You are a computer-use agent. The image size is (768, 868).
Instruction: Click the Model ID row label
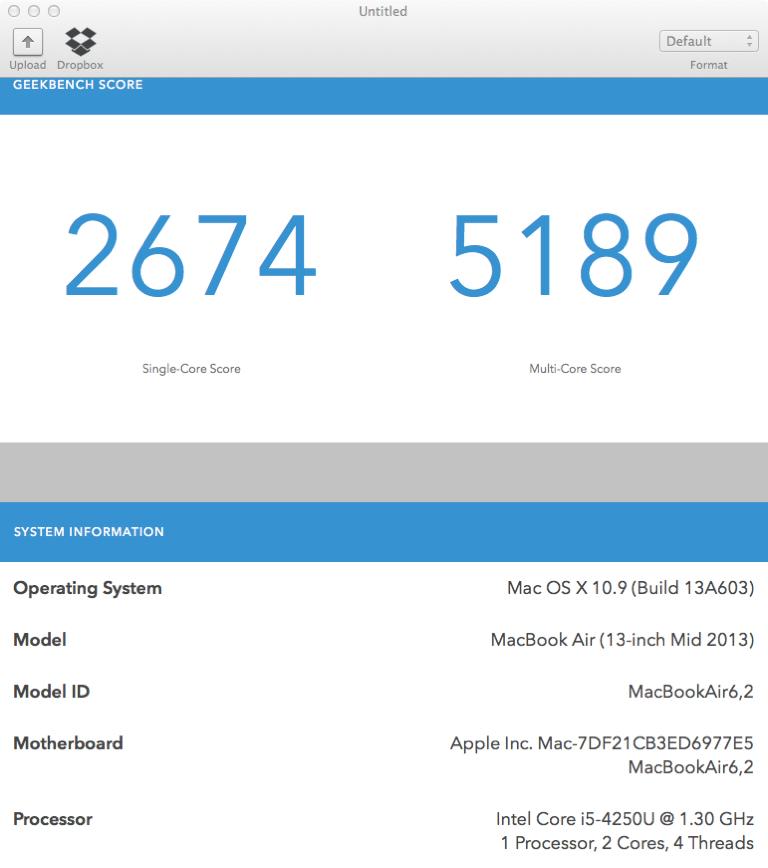[x=51, y=692]
